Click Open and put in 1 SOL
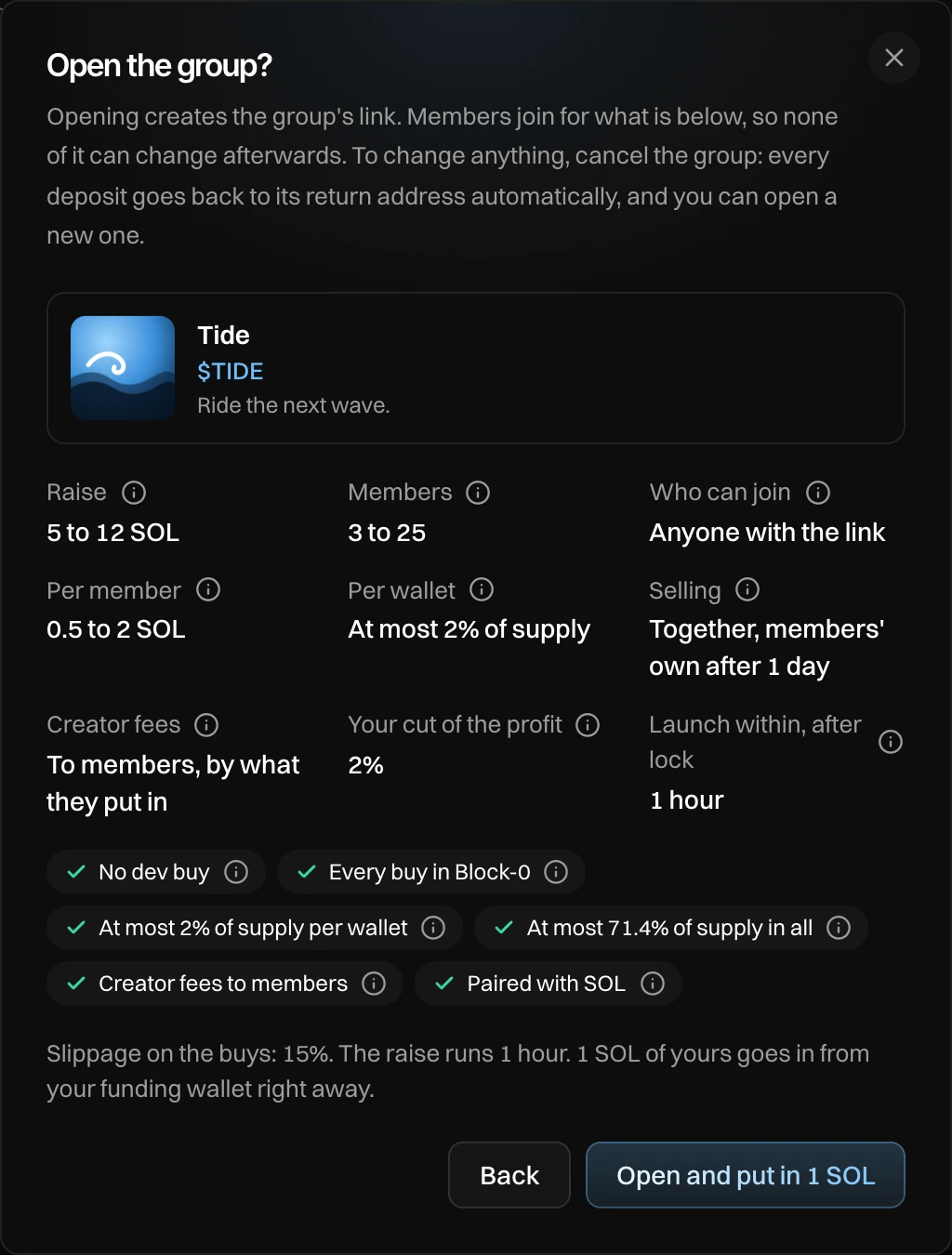Screen dimensions: 952x1255 [746, 1175]
